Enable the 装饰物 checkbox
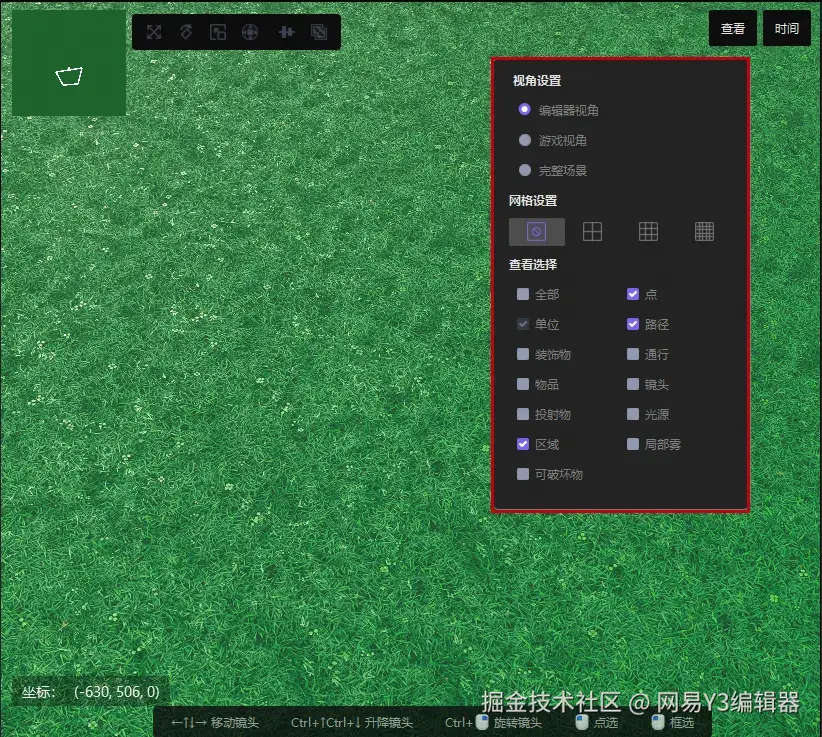The image size is (822, 737). coord(523,354)
